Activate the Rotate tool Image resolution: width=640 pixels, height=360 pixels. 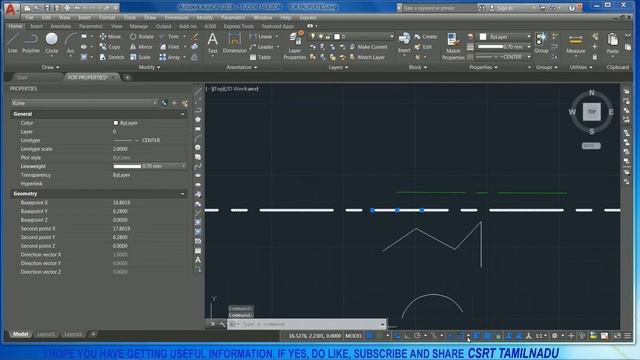coord(142,36)
